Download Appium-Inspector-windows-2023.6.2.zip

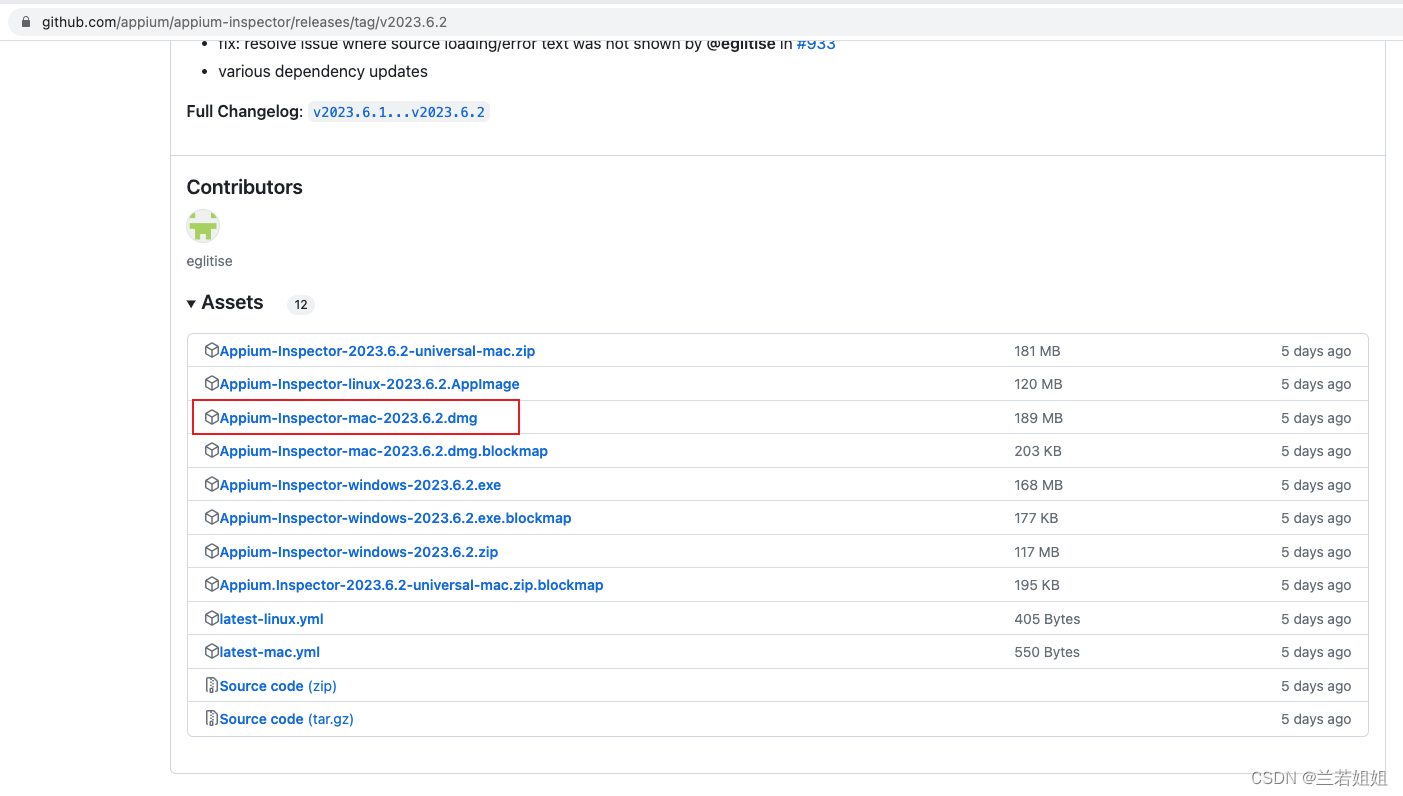358,552
